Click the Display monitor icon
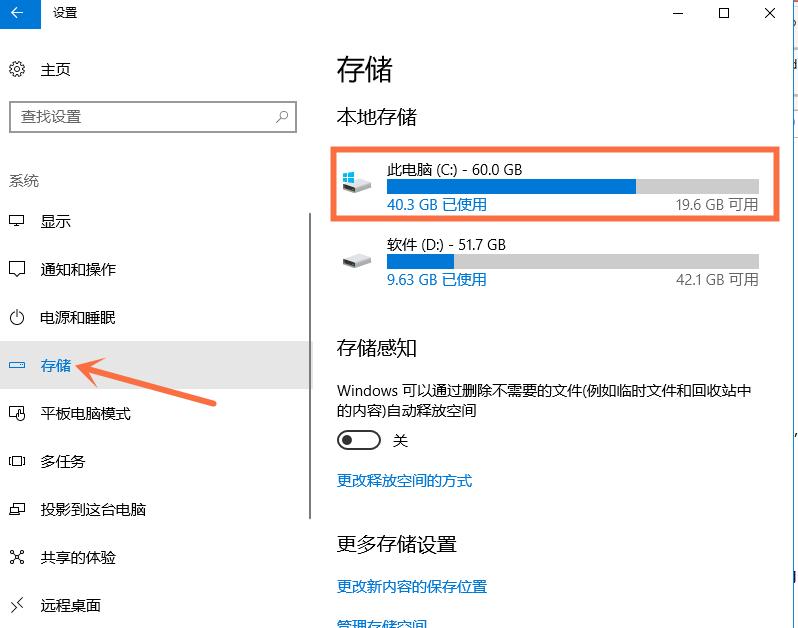This screenshot has height=628, width=798. point(17,221)
